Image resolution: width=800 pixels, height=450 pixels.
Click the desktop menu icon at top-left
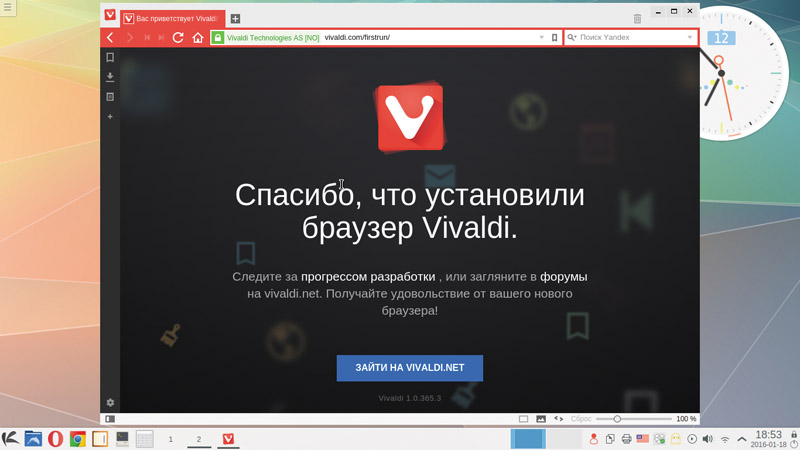pos(8,7)
